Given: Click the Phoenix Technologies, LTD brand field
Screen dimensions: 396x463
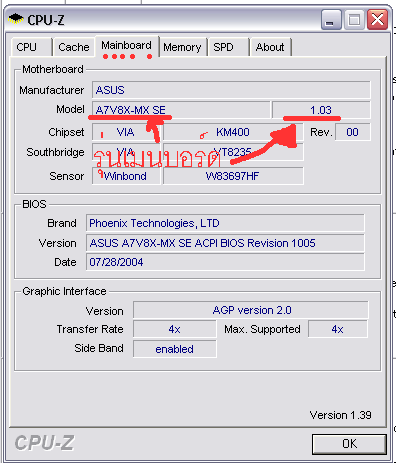Looking at the screenshot, I should coord(225,223).
